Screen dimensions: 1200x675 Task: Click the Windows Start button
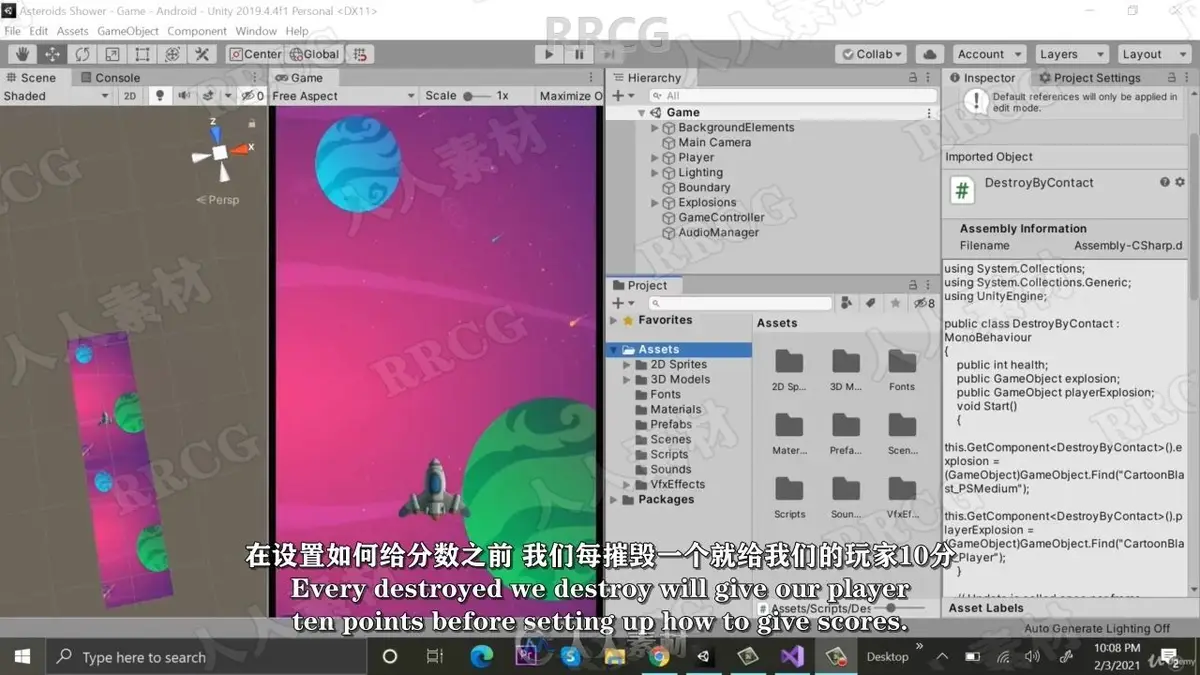(x=22, y=657)
